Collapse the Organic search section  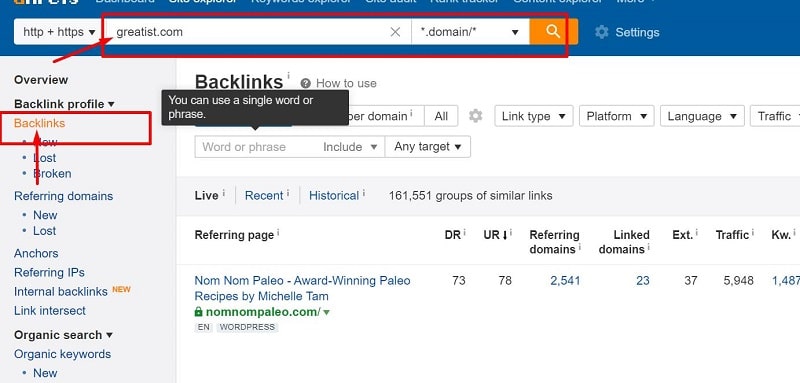click(x=63, y=335)
